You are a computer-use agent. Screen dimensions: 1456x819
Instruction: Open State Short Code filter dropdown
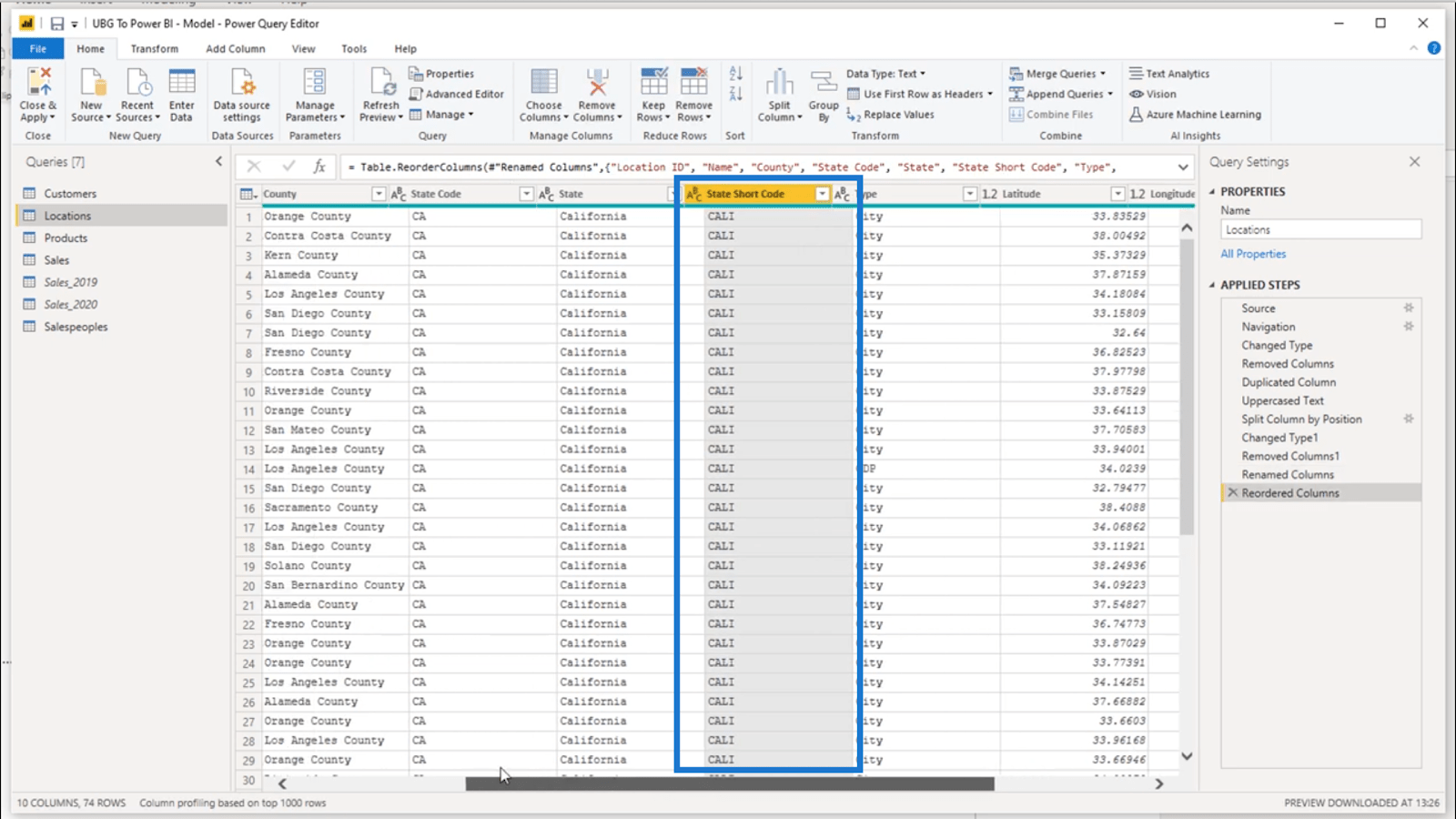point(822,194)
